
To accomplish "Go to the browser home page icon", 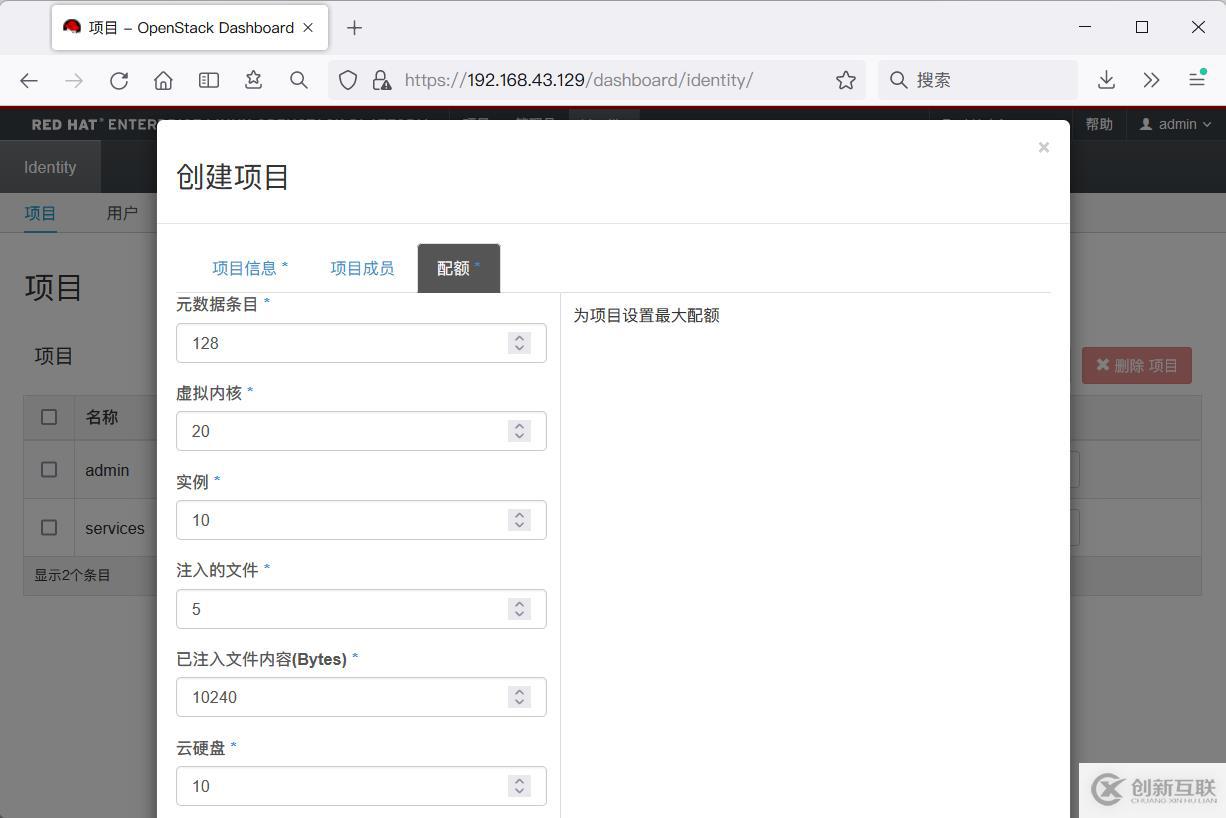I will point(163,80).
